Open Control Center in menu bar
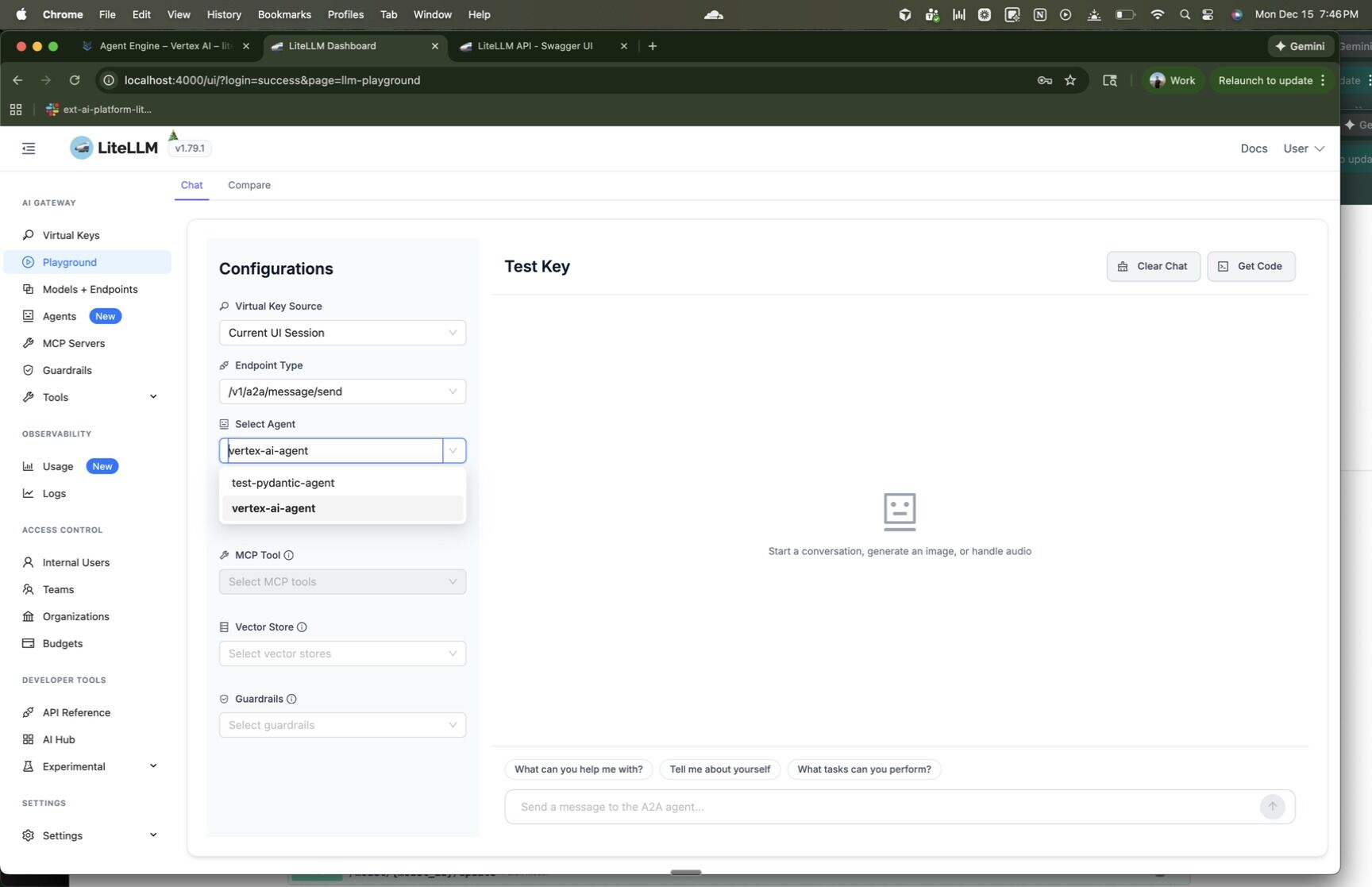This screenshot has width=1372, height=887. pos(1208,14)
